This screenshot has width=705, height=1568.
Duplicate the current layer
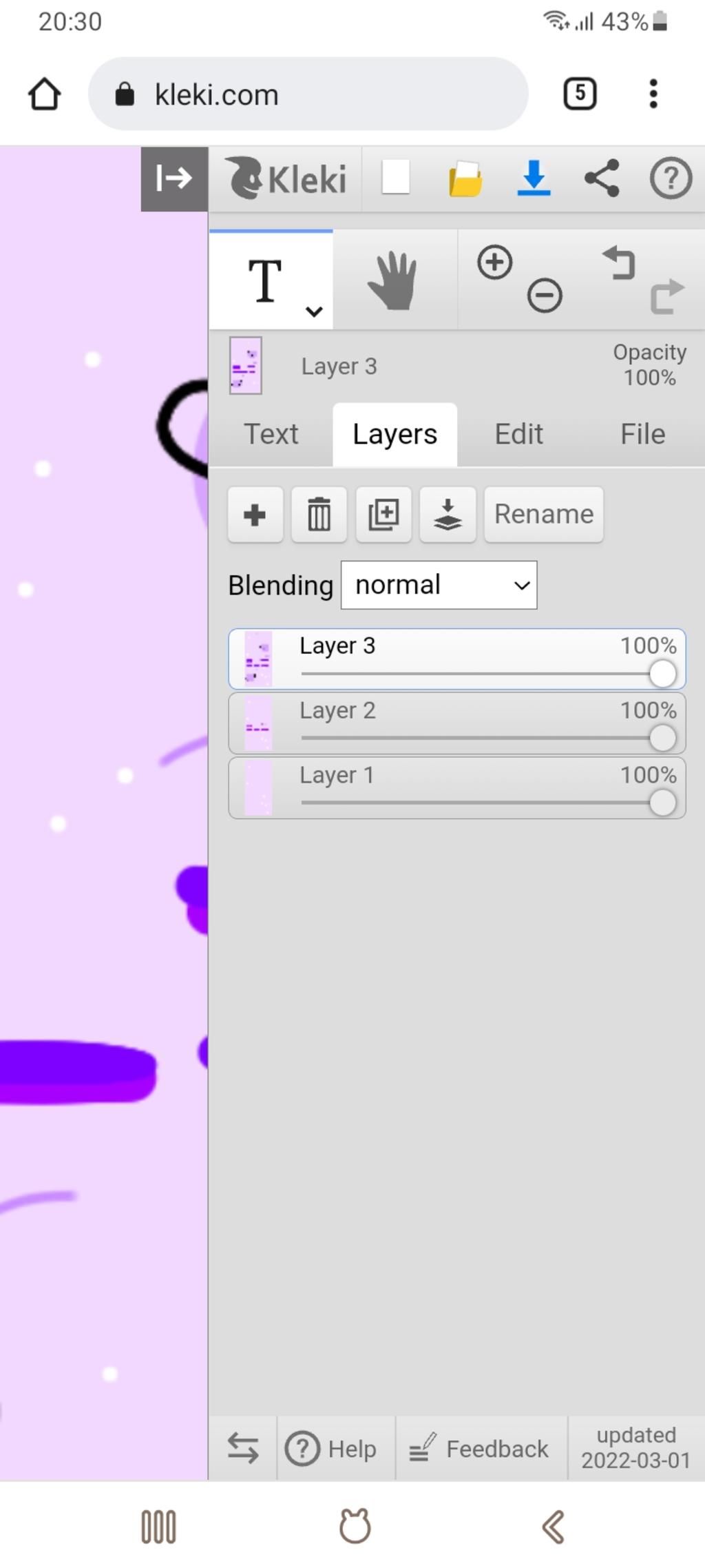click(383, 515)
